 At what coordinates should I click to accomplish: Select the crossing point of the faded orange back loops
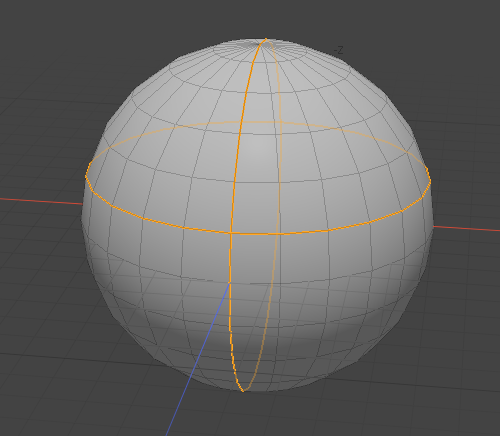pos(281,123)
